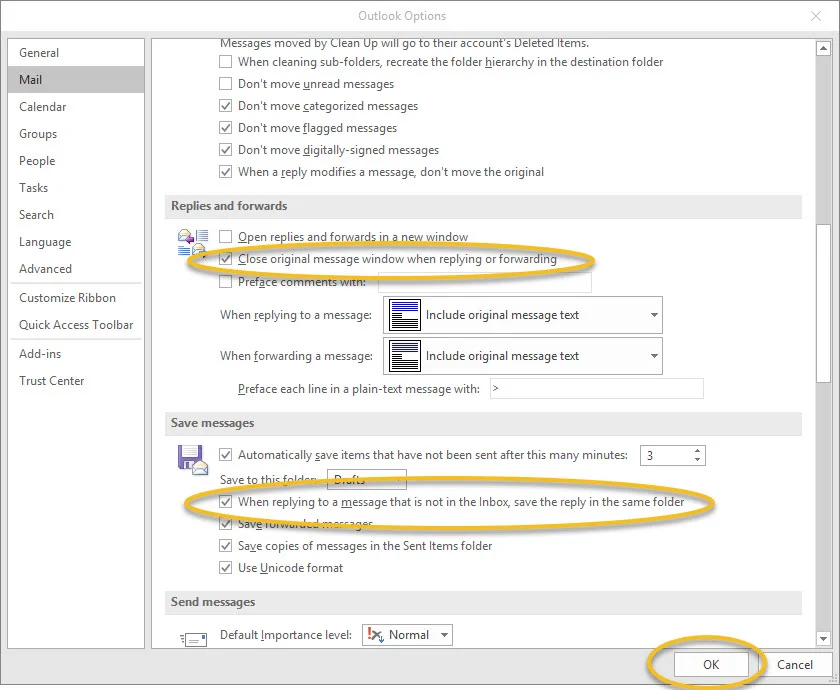Enable Preface comments with option
Image resolution: width=840 pixels, height=690 pixels.
pyautogui.click(x=226, y=282)
